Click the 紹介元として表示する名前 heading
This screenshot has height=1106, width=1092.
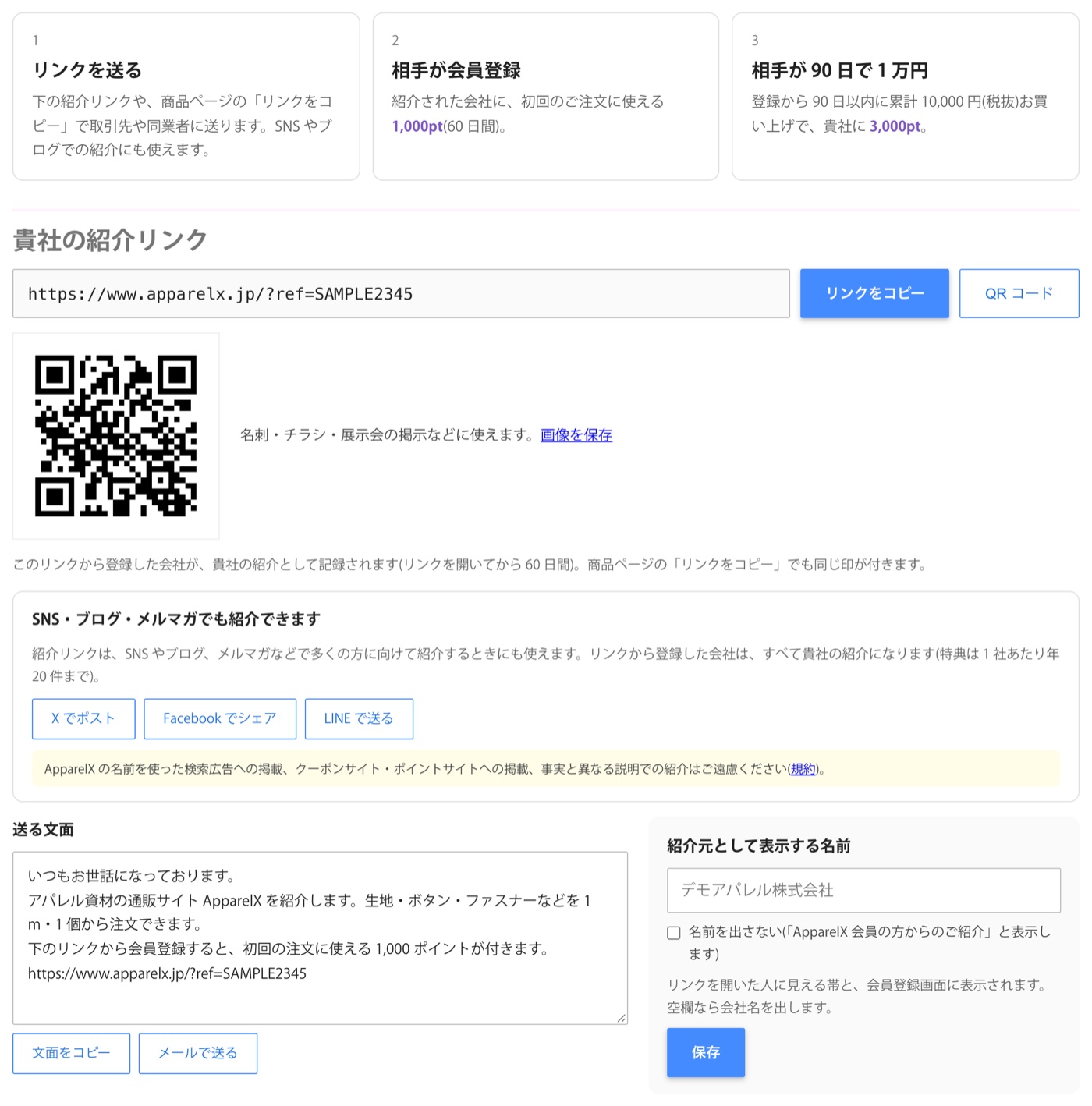click(x=759, y=846)
